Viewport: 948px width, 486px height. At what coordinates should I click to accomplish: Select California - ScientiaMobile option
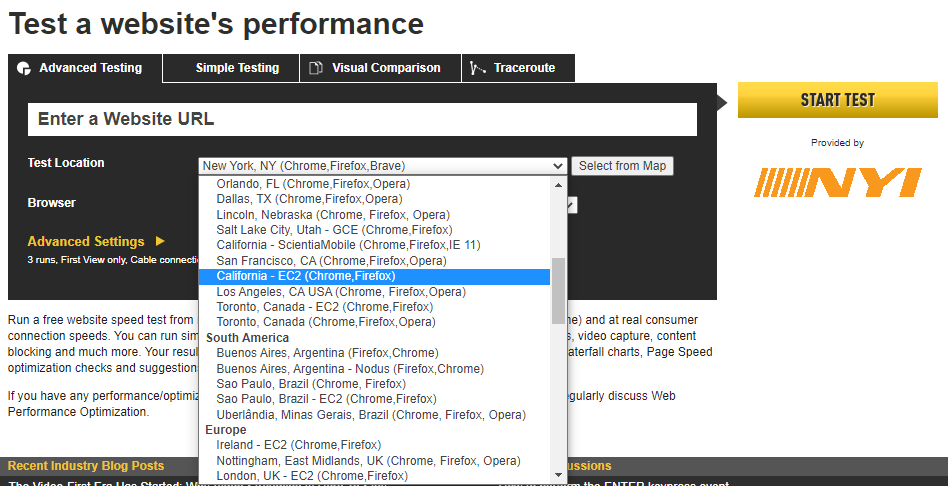click(374, 245)
